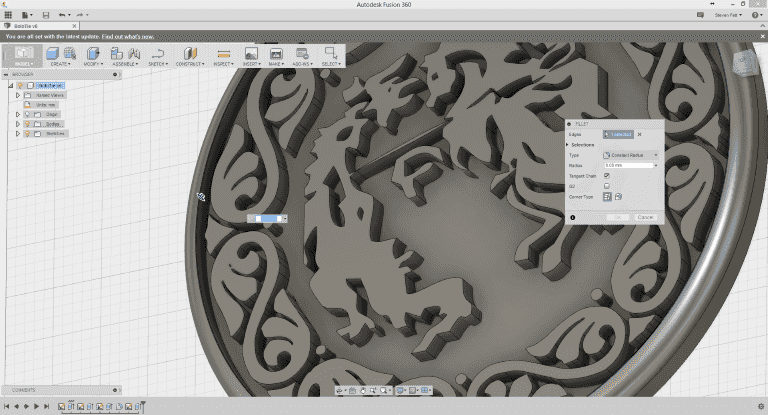Toggle root component visibility bulb
The height and width of the screenshot is (415, 768).
point(21,85)
